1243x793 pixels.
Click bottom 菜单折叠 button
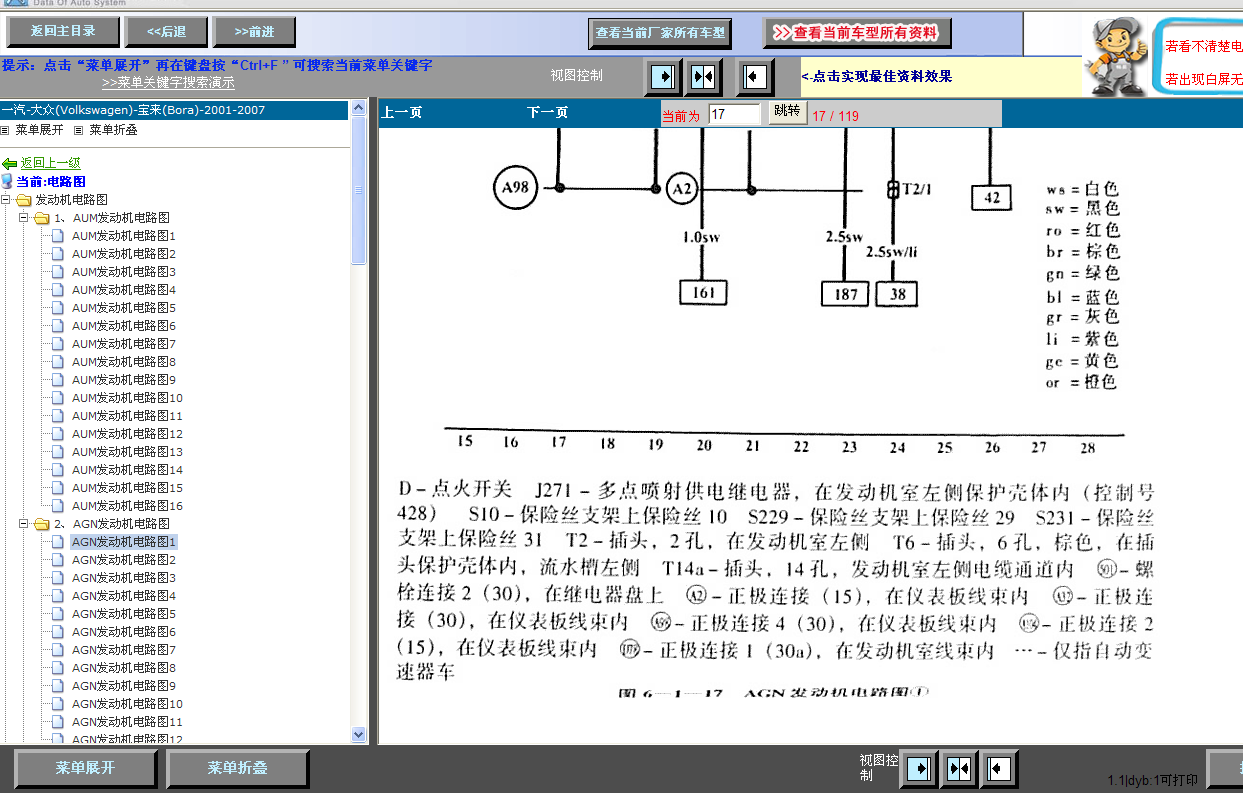click(237, 768)
